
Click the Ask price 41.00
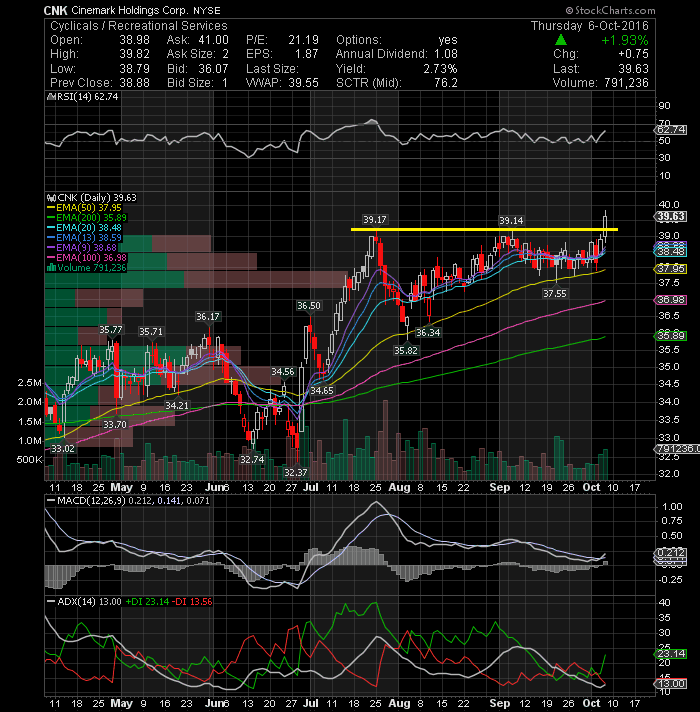(x=213, y=40)
